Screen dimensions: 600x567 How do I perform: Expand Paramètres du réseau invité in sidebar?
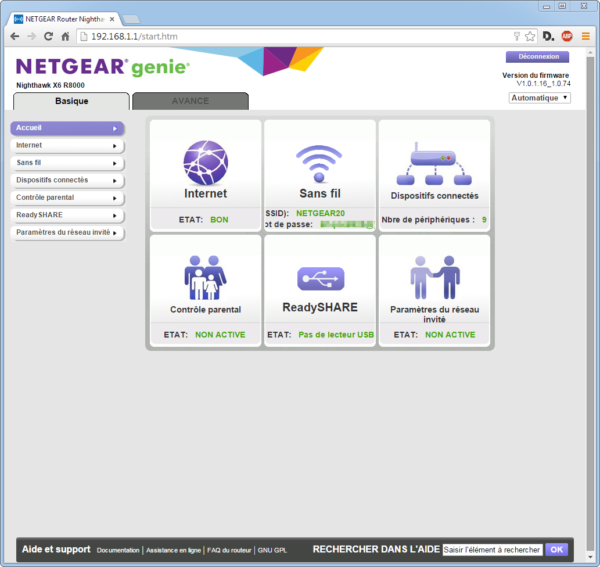point(67,233)
